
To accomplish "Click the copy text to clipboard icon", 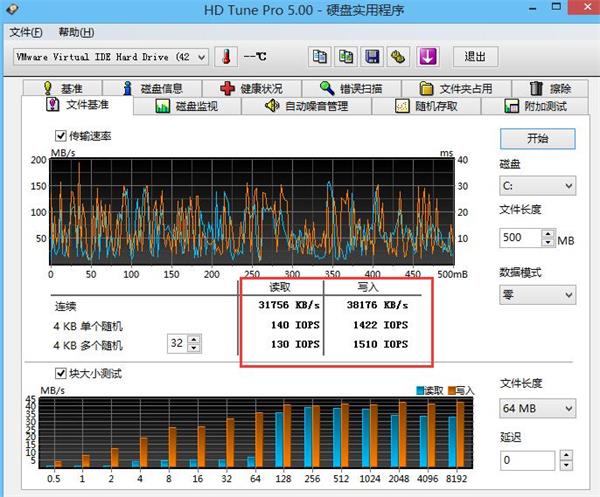I will tap(320, 57).
